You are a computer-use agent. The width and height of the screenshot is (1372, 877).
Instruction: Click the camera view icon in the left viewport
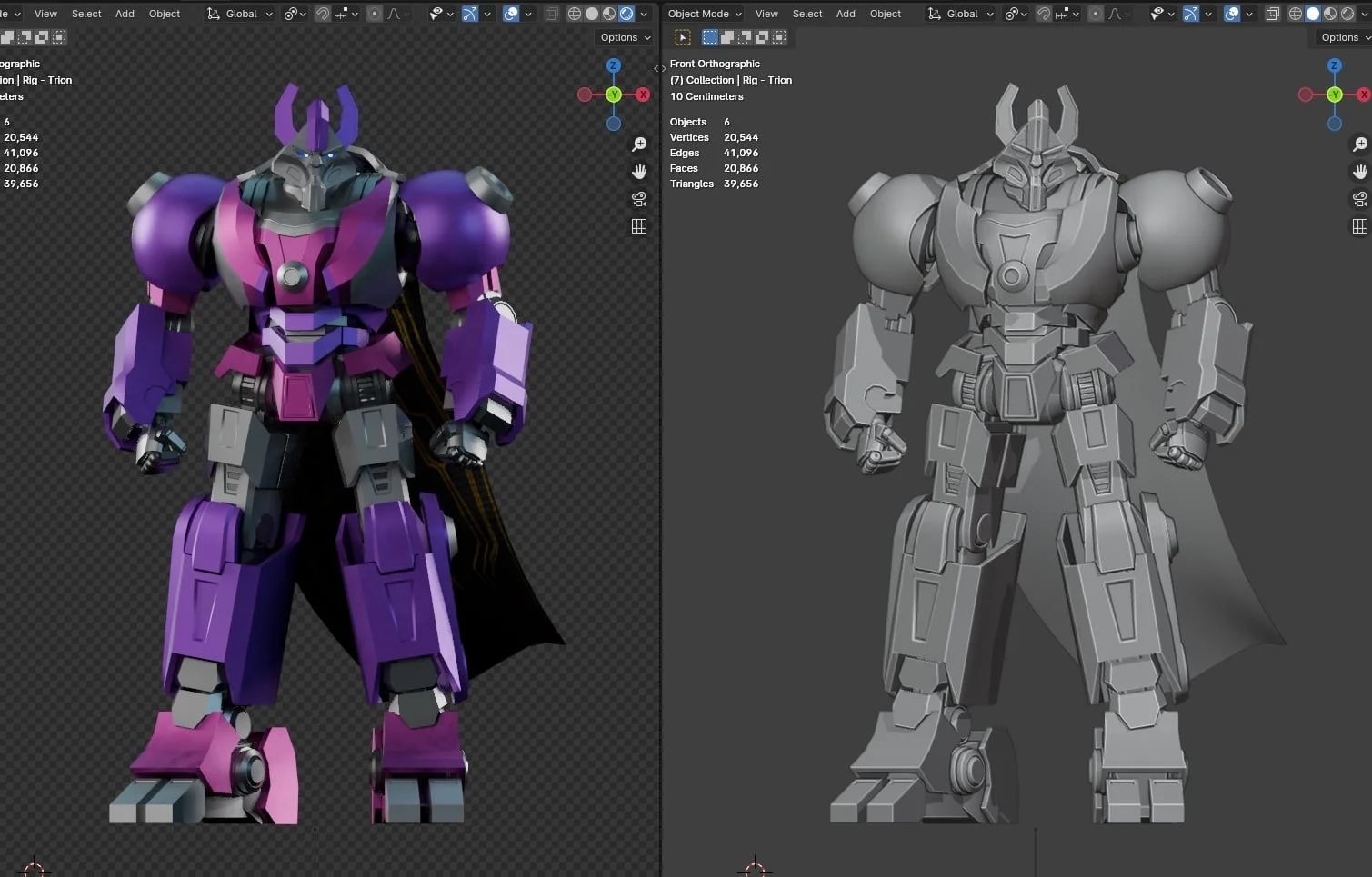[639, 198]
